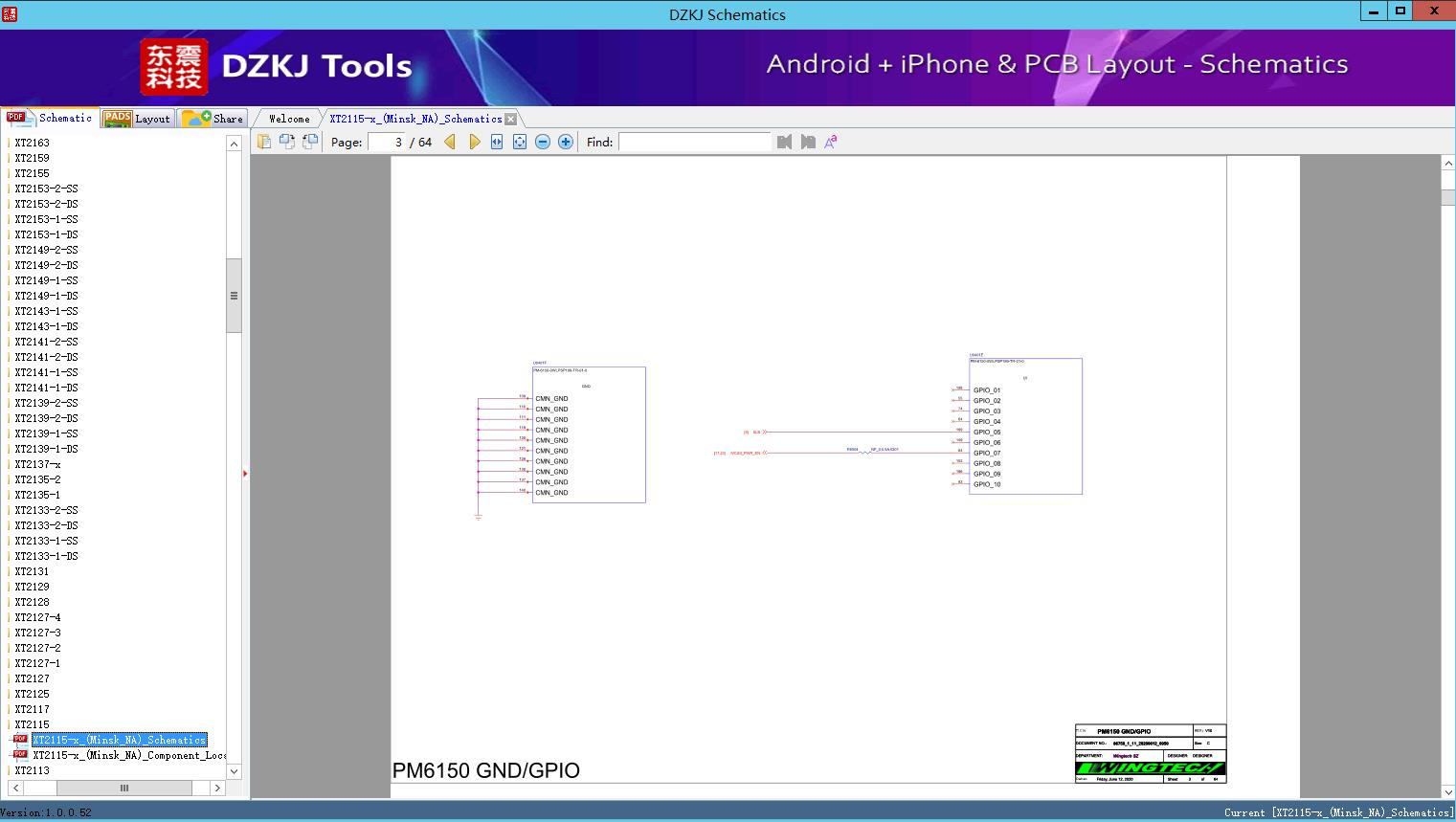Click the Find text input box
The height and width of the screenshot is (822, 1456).
coord(694,142)
